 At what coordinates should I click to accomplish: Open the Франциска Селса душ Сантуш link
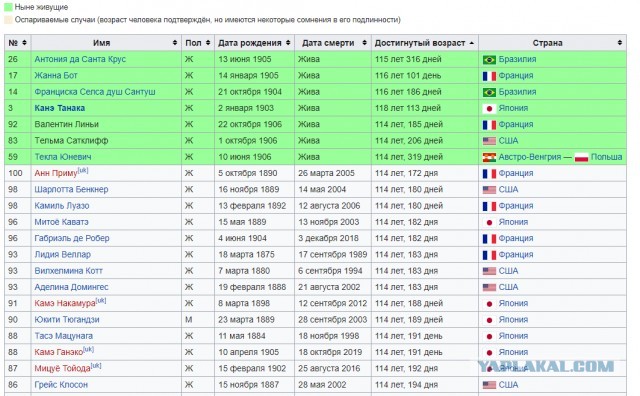95,92
